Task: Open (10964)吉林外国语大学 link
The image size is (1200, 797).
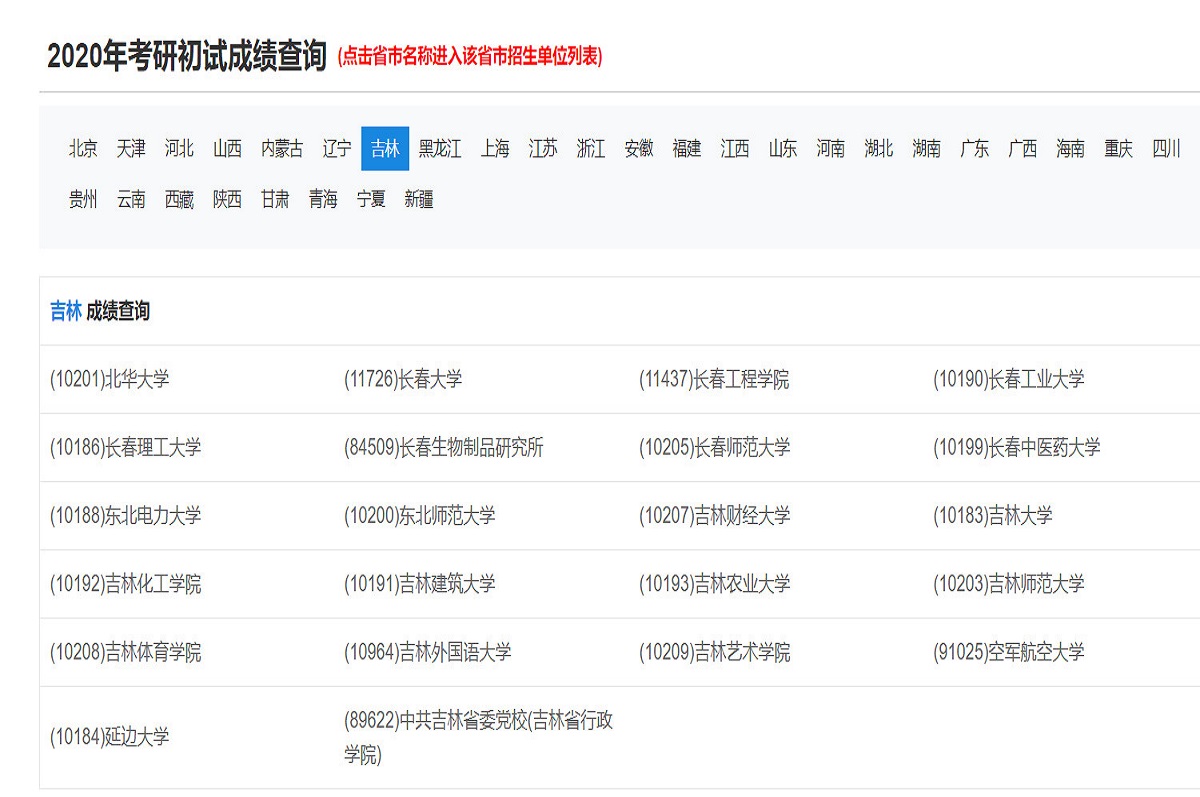Action: click(x=428, y=653)
